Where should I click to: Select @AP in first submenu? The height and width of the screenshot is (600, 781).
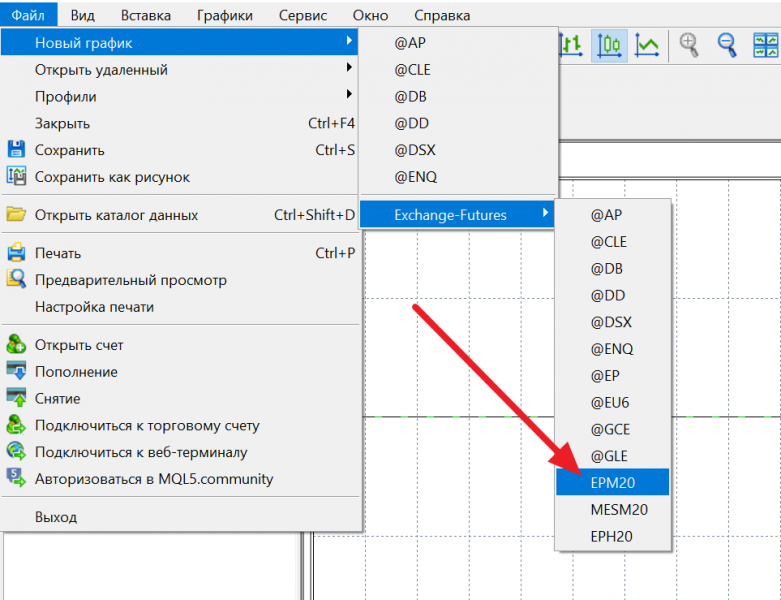point(457,42)
